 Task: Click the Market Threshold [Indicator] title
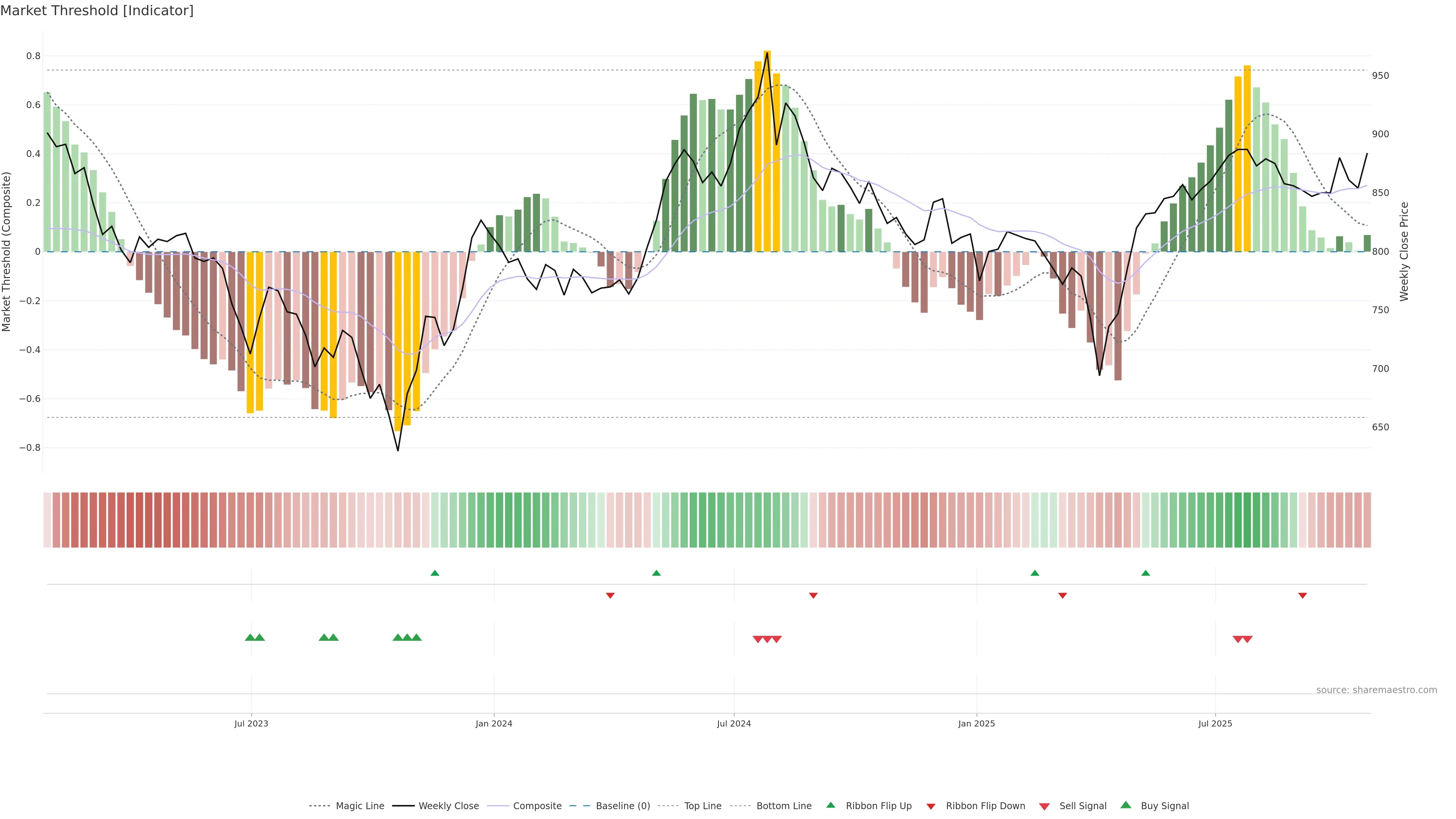(97, 11)
